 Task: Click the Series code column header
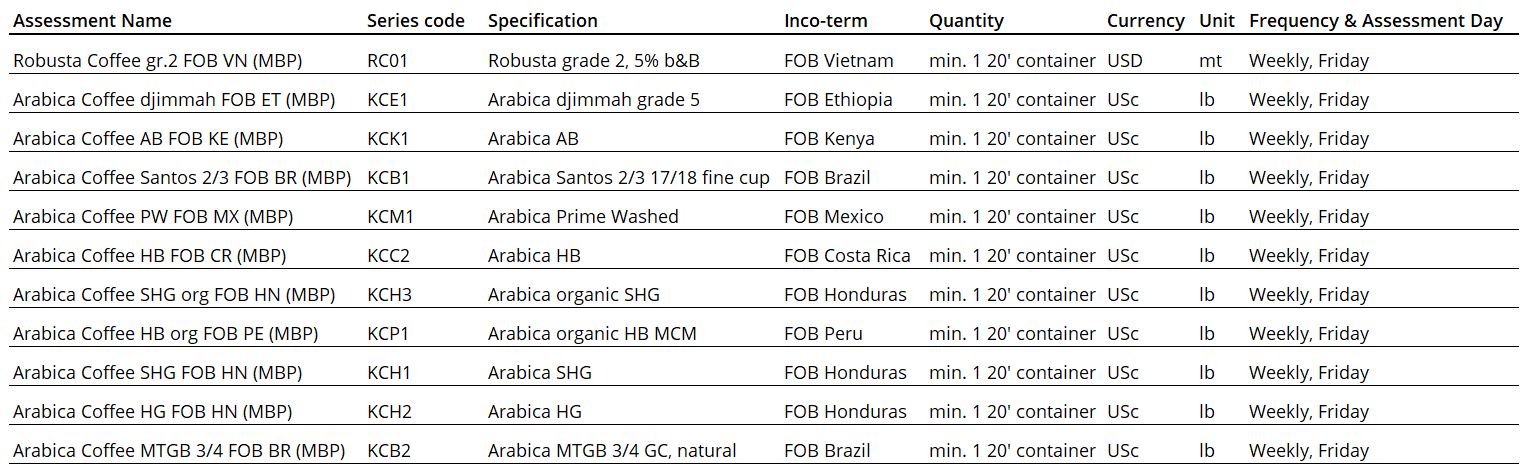pos(416,20)
